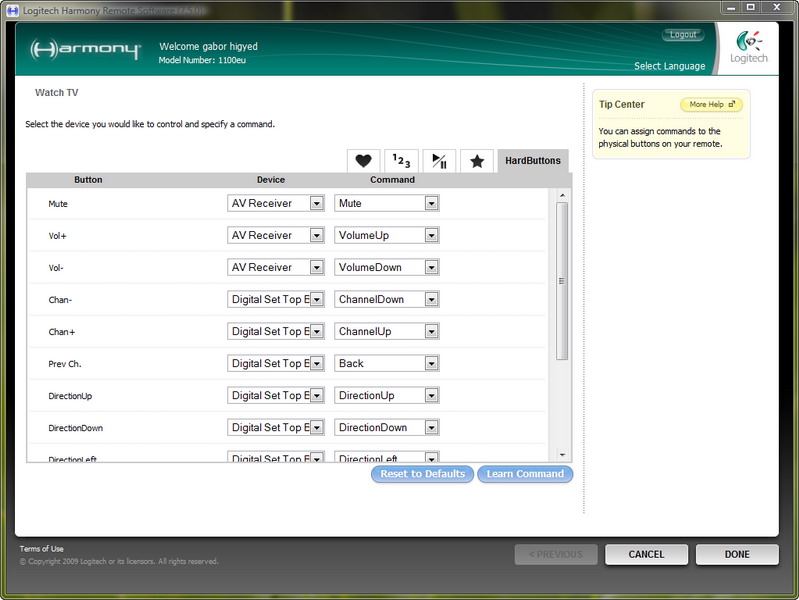Click the Logitech logo
The height and width of the screenshot is (600, 799).
click(750, 49)
